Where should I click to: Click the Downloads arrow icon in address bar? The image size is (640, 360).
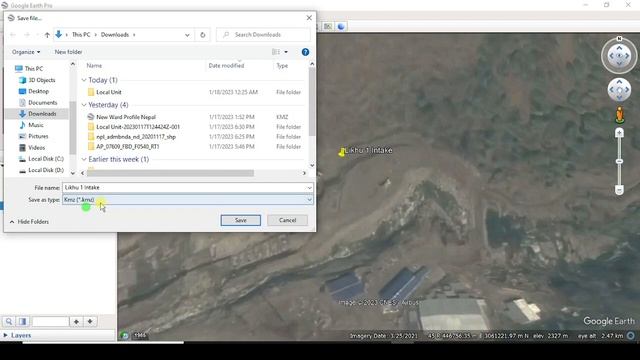click(59, 35)
